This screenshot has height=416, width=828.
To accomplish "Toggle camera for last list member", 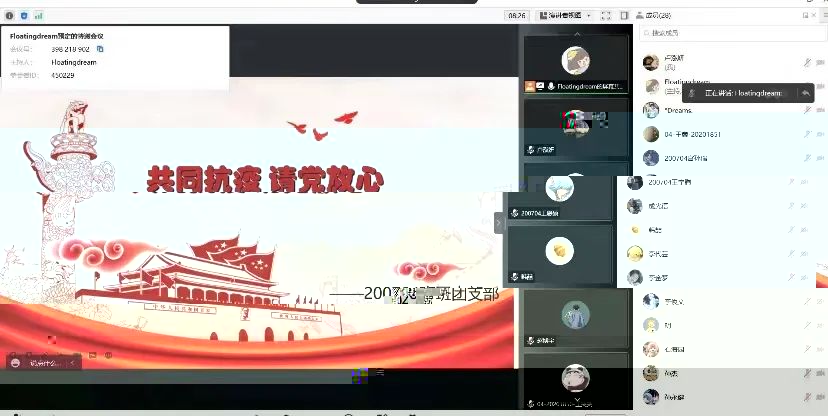I will [x=820, y=397].
